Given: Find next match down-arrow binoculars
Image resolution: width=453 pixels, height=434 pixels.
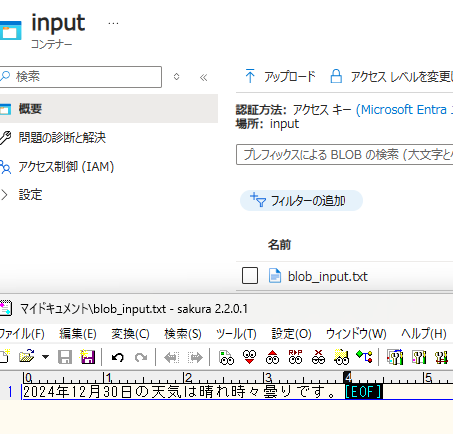Looking at the screenshot, I should (x=249, y=357).
